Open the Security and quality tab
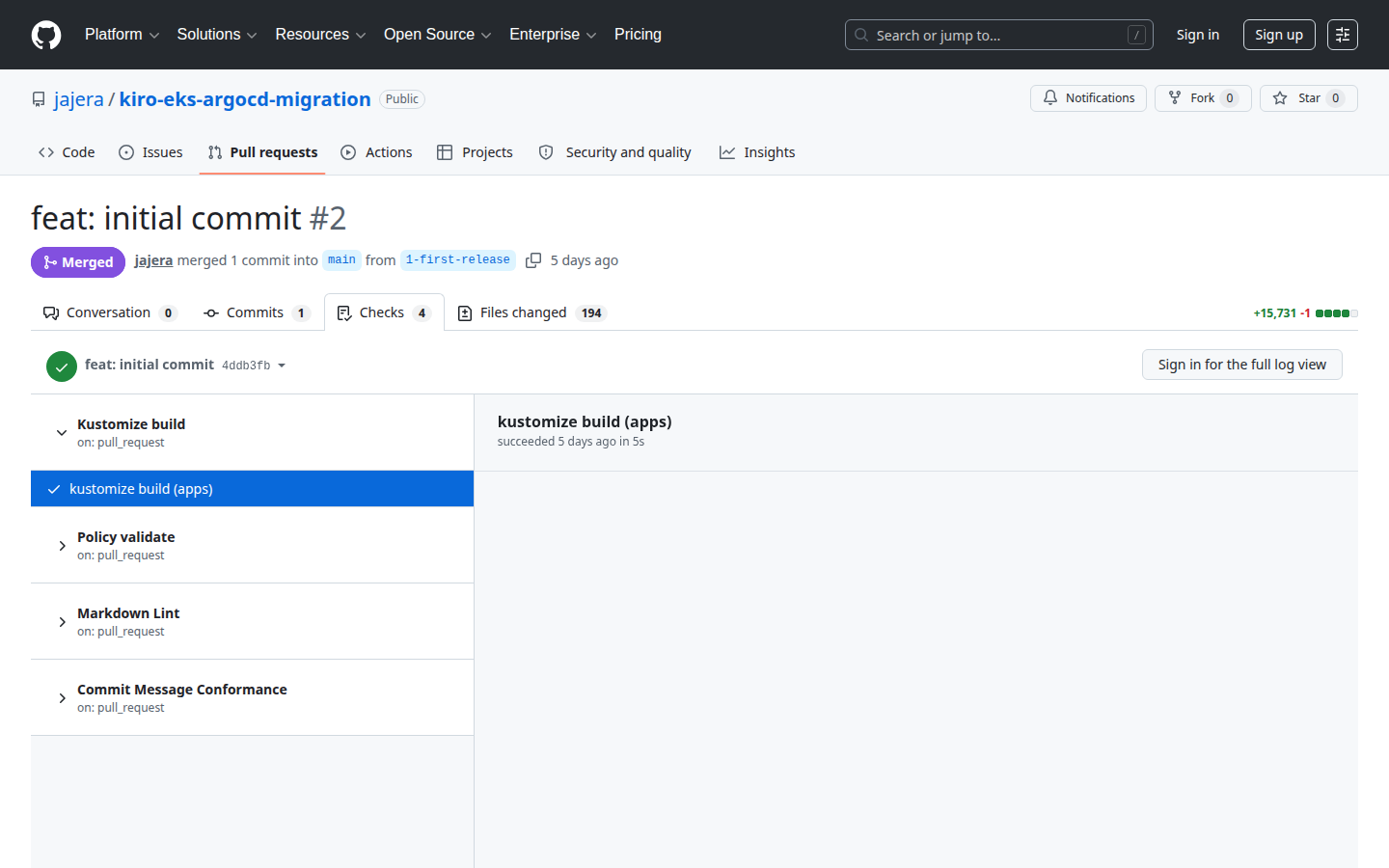The width and height of the screenshot is (1389, 868). click(x=614, y=152)
